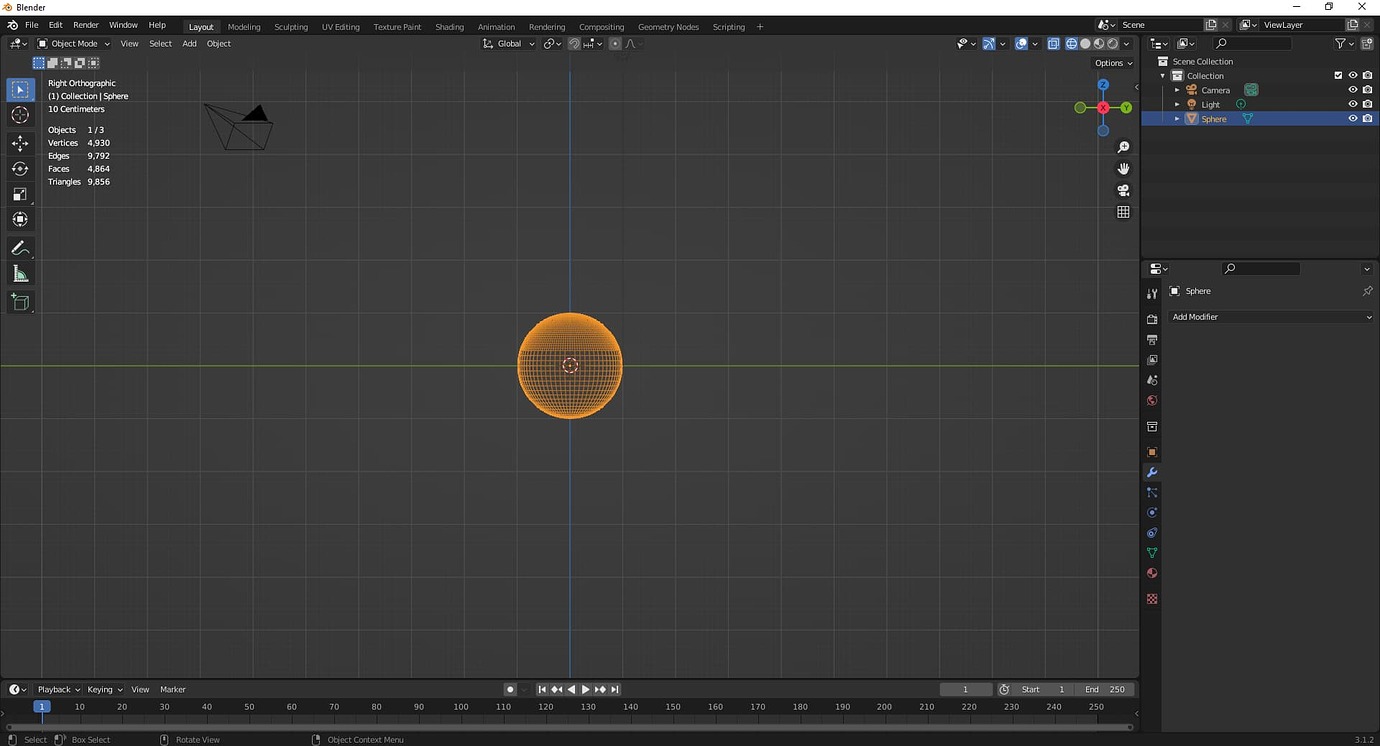The image size is (1380, 746).
Task: Pick the Scale tool
Action: point(20,192)
